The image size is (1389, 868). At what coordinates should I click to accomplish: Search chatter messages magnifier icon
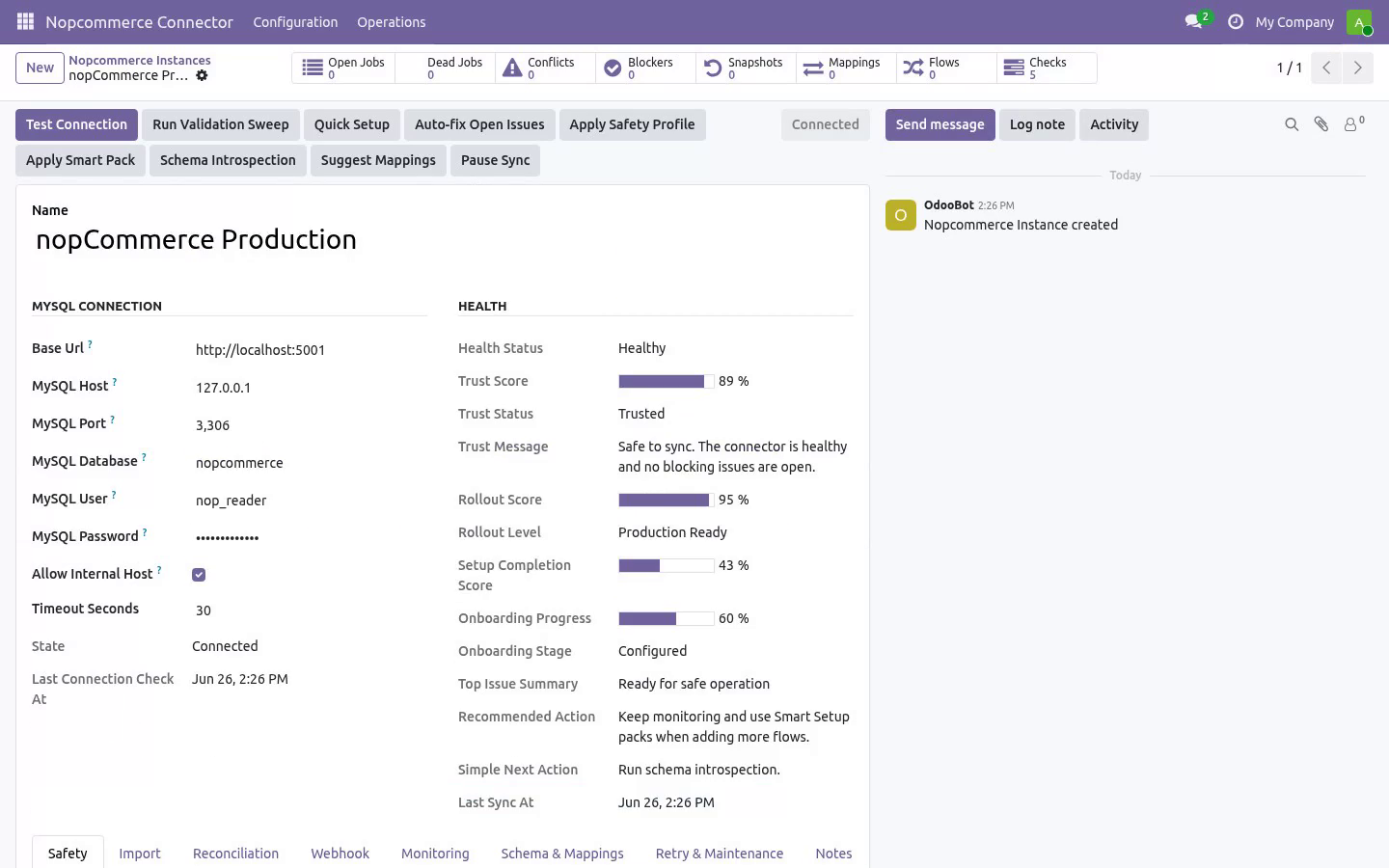tap(1292, 124)
